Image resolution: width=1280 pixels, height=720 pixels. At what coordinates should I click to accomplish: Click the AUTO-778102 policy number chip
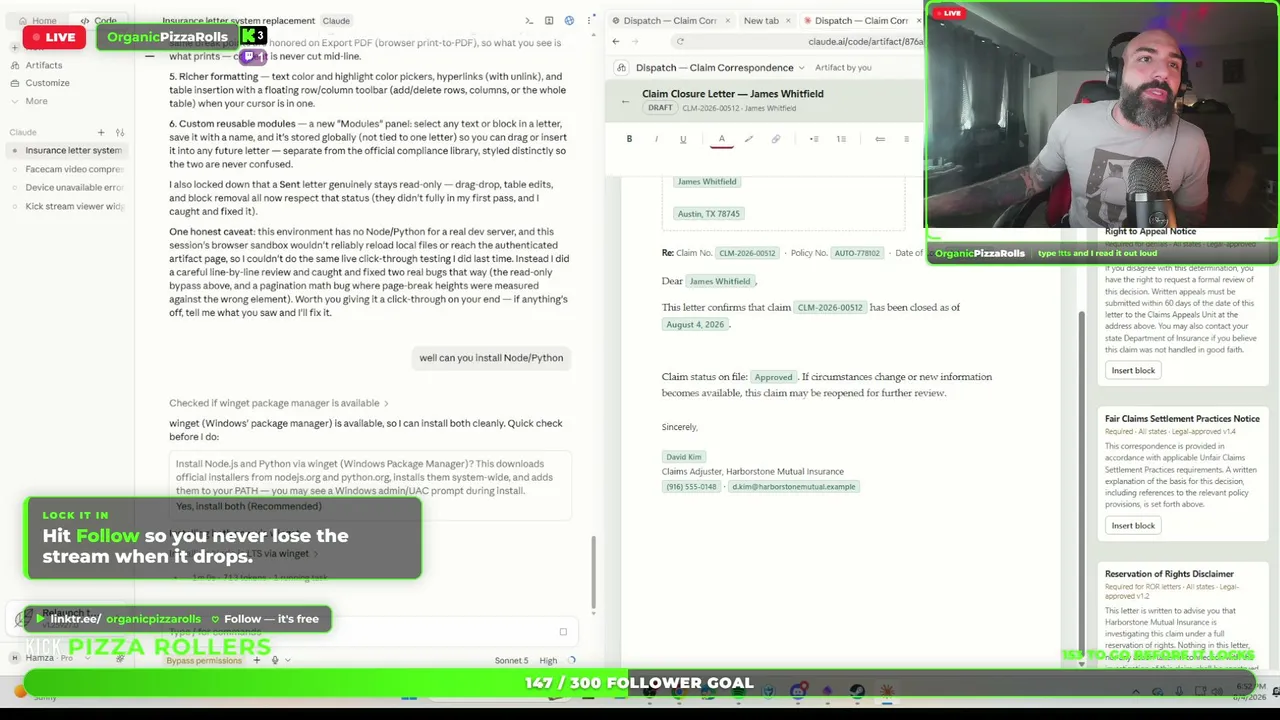pyautogui.click(x=856, y=253)
